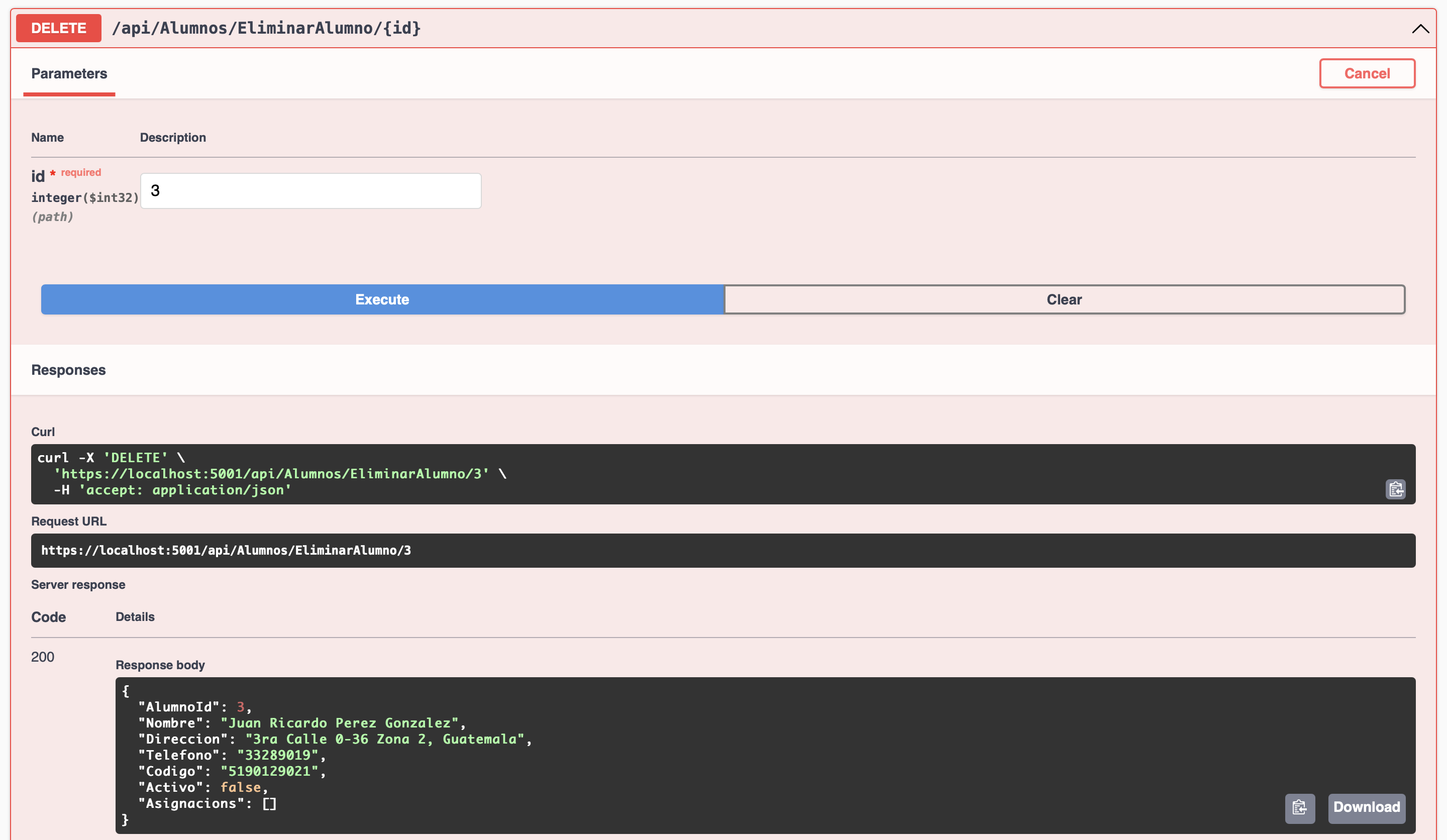Click the red DELETE method badge

pos(59,28)
